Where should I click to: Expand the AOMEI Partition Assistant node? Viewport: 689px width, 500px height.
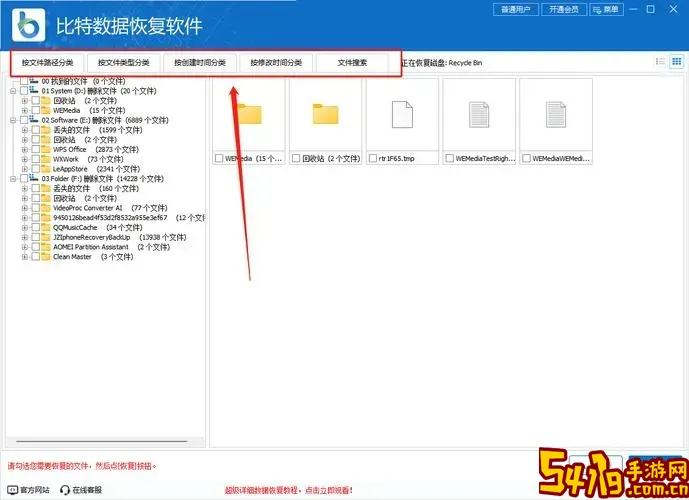tap(25, 247)
